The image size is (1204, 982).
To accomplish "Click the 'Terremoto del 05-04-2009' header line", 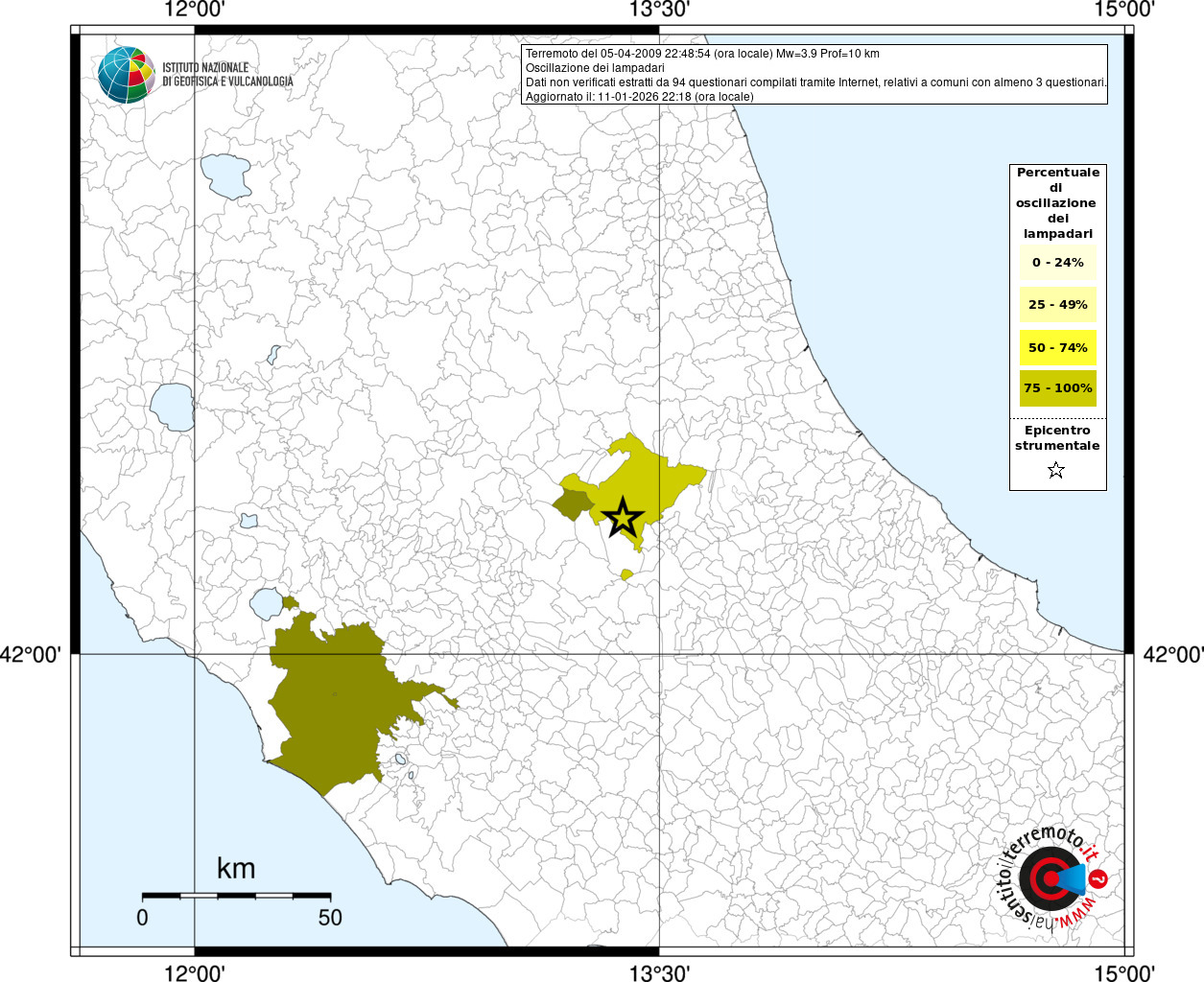I will (702, 54).
